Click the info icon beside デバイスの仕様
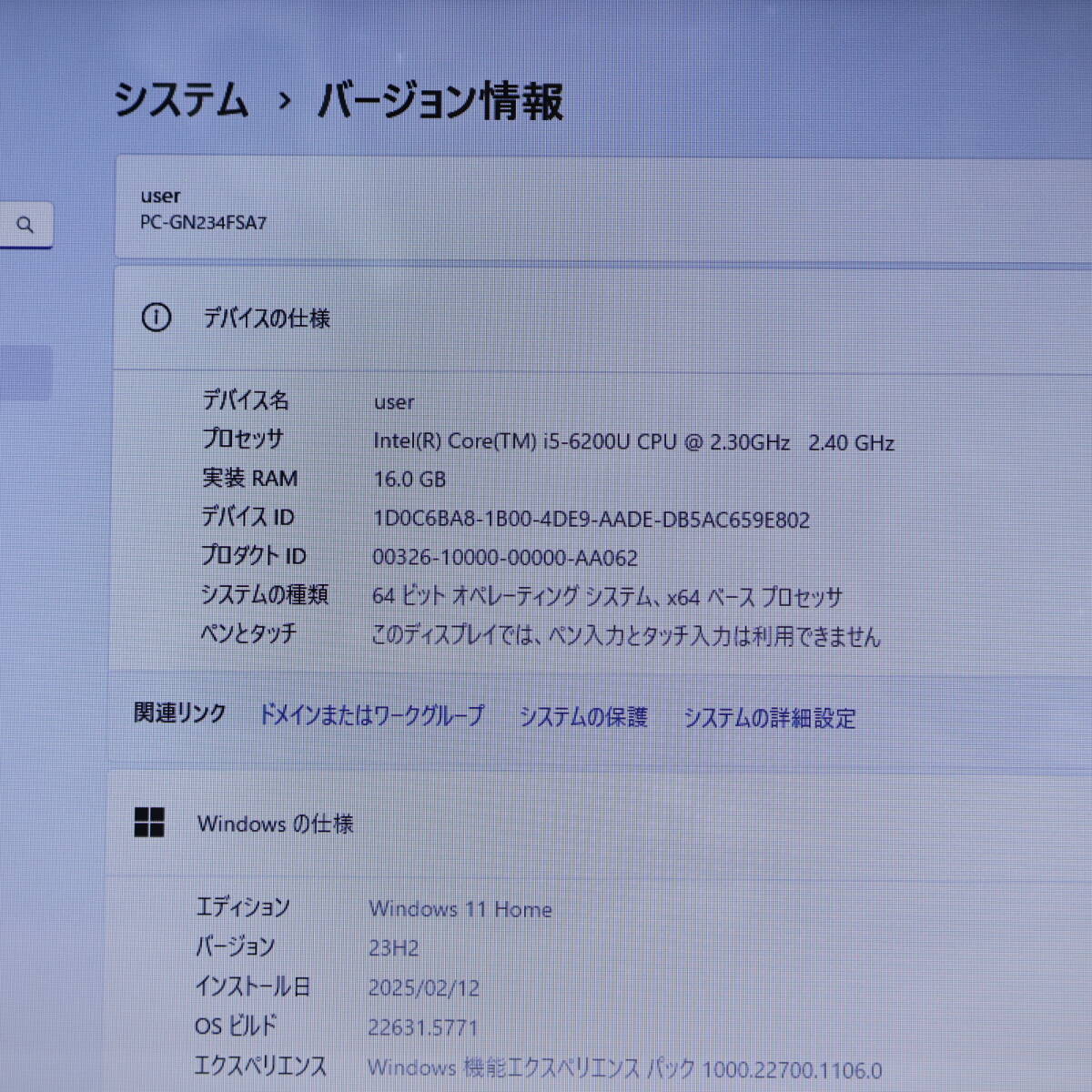The height and width of the screenshot is (1092, 1092). (156, 318)
